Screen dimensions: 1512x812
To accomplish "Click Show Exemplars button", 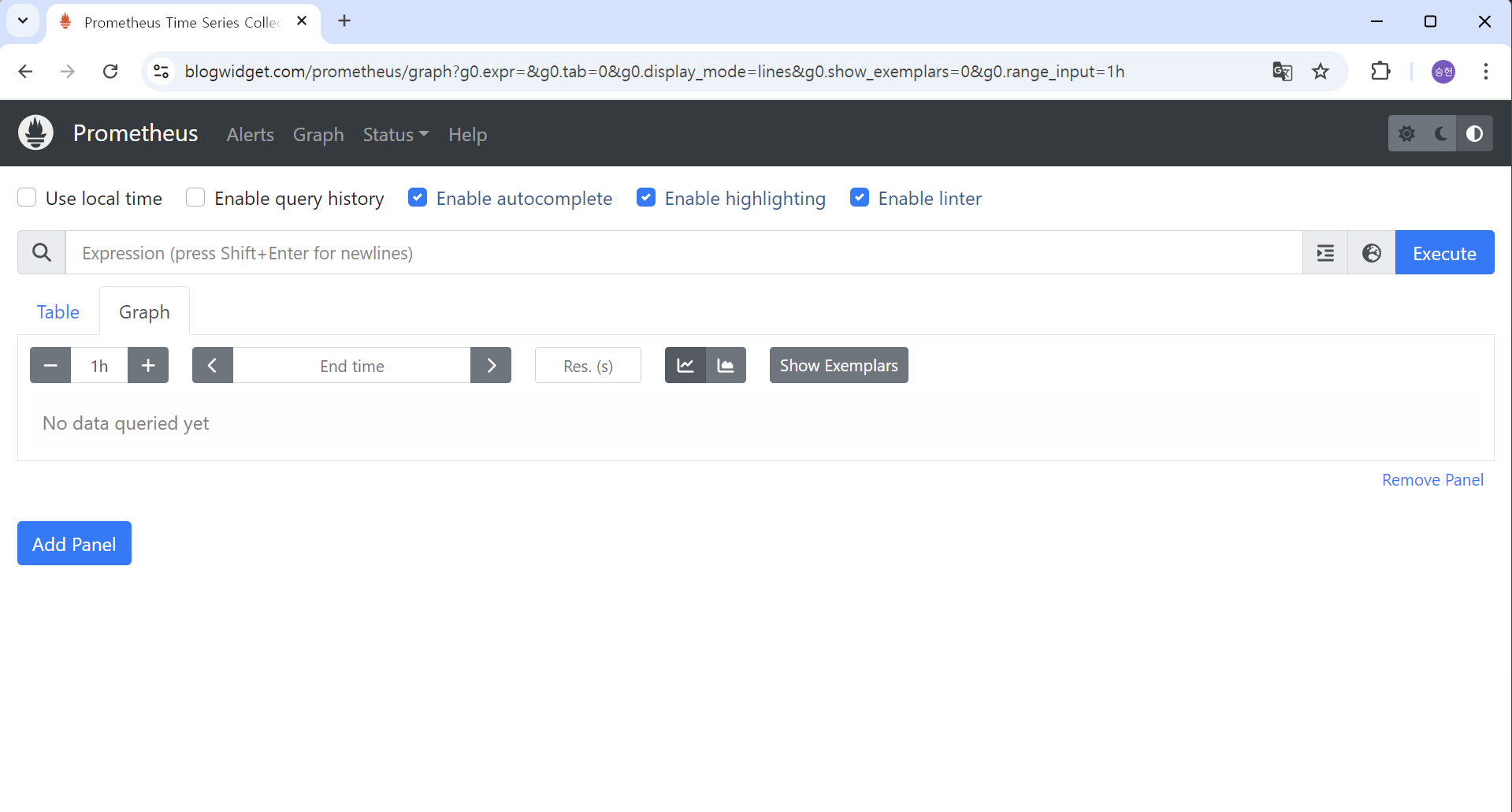I will (838, 365).
